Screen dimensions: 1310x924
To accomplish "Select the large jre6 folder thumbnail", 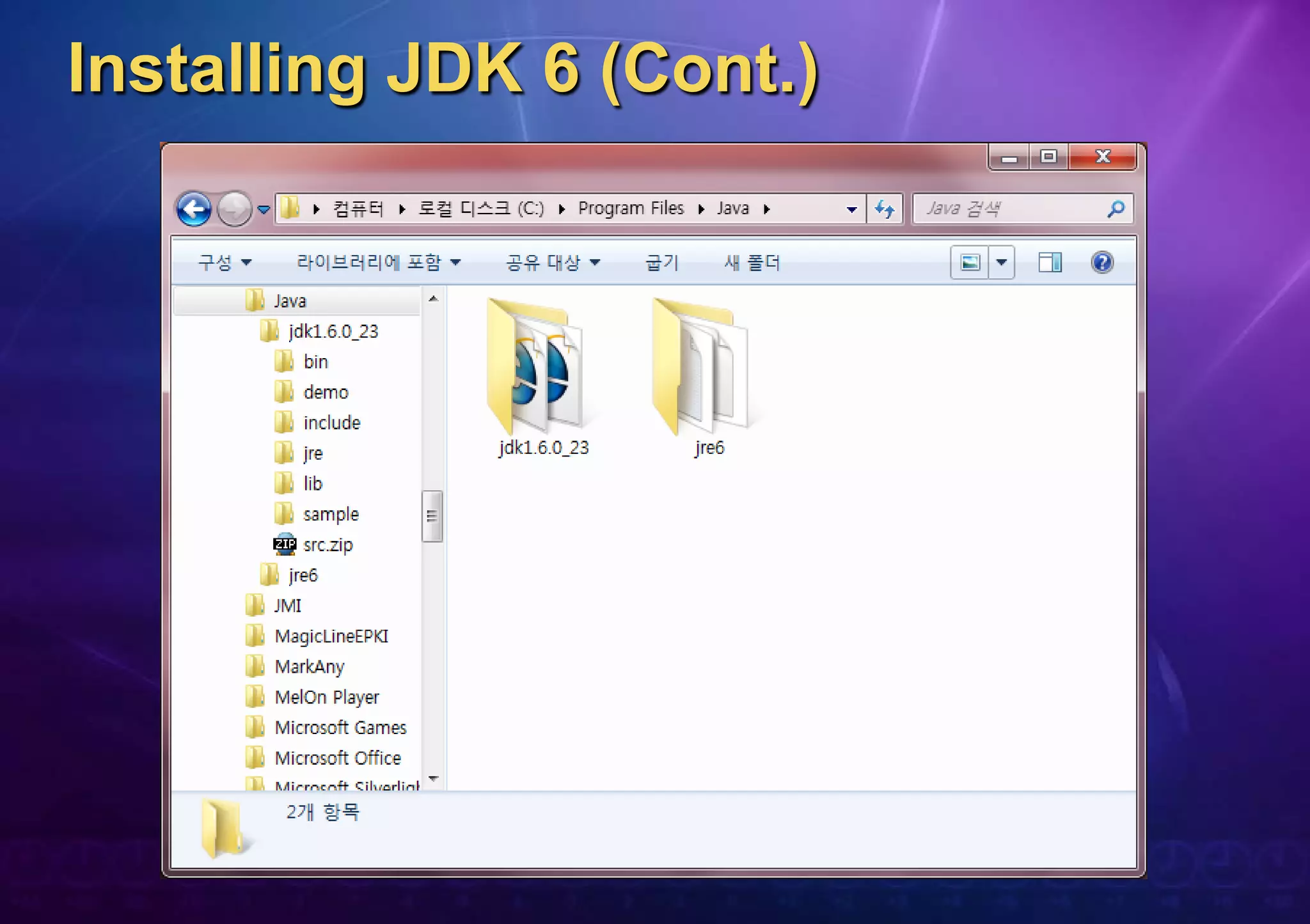I will 708,377.
